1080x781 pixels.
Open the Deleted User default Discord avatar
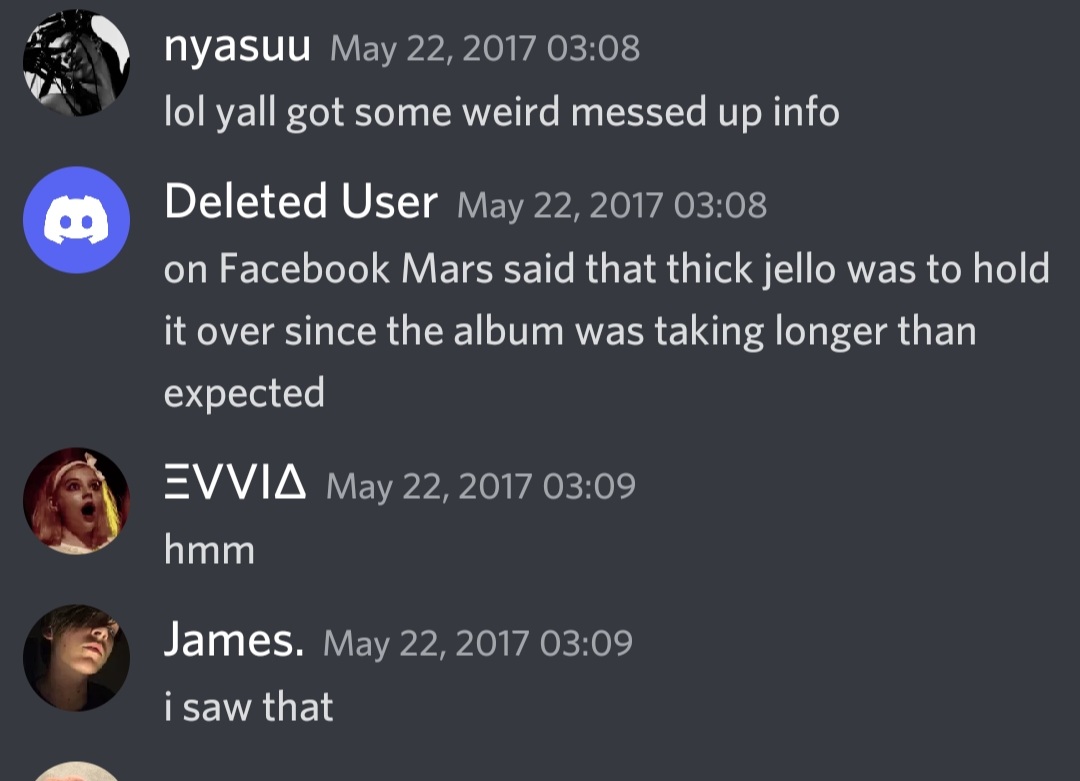pos(76,220)
